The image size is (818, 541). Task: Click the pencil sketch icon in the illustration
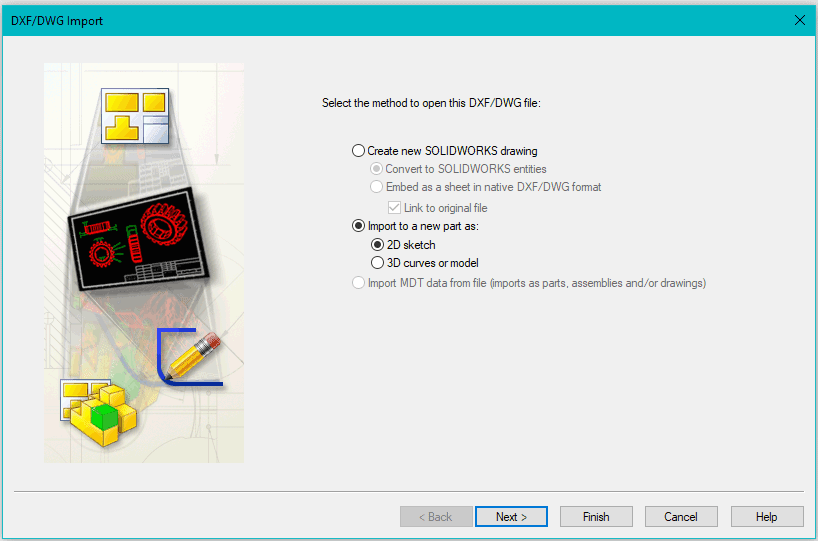tap(190, 357)
